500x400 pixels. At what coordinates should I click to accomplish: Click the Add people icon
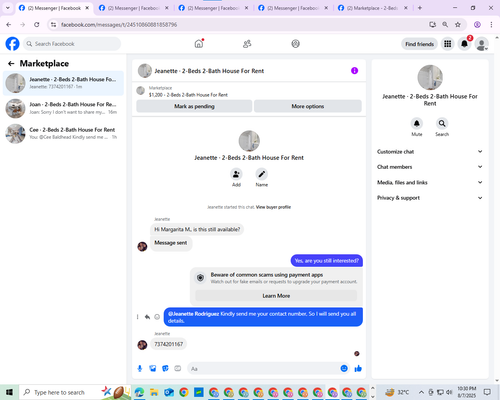(236, 174)
